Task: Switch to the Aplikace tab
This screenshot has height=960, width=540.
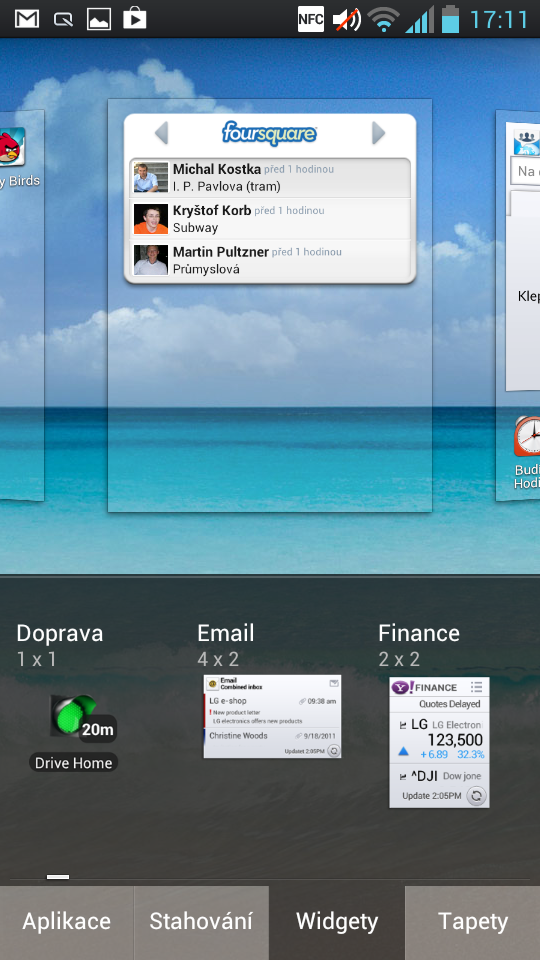Action: coord(66,922)
